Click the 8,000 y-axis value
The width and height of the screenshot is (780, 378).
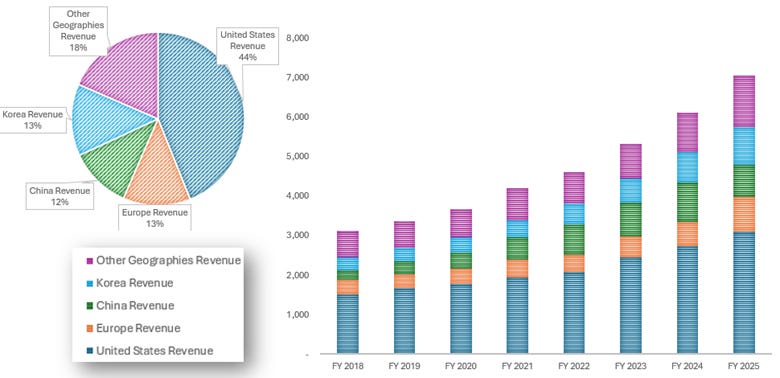[x=298, y=38]
